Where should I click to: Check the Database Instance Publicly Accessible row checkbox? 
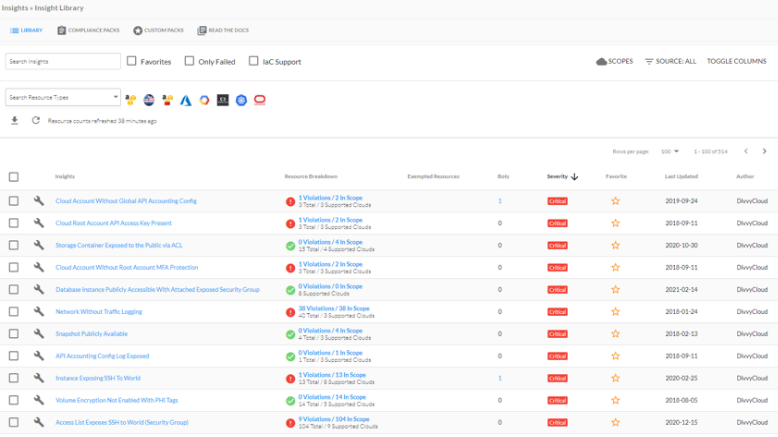(x=13, y=289)
